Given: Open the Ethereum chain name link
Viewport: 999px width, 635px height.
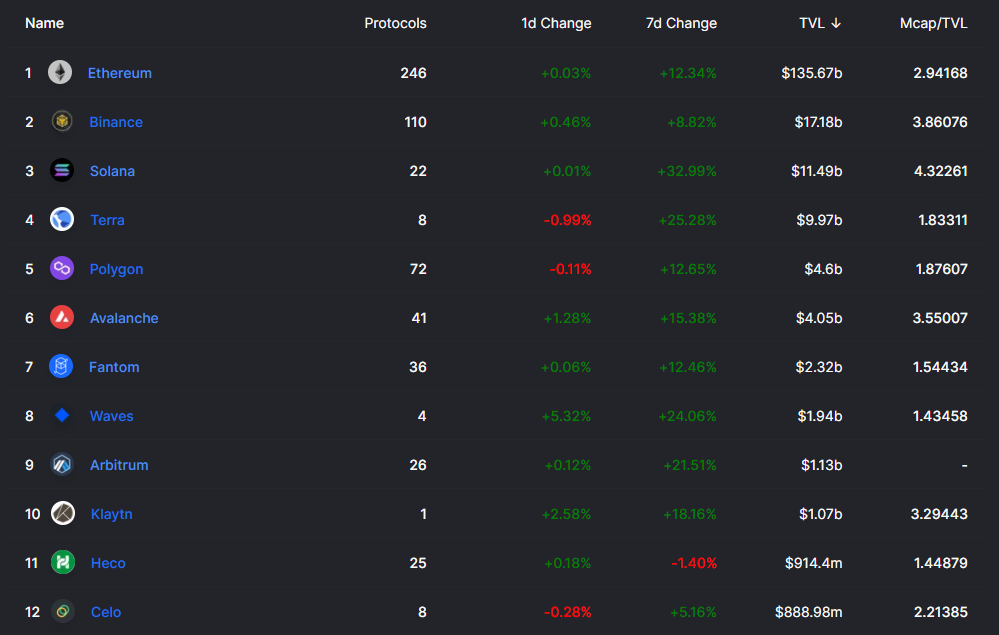Looking at the screenshot, I should coord(120,73).
